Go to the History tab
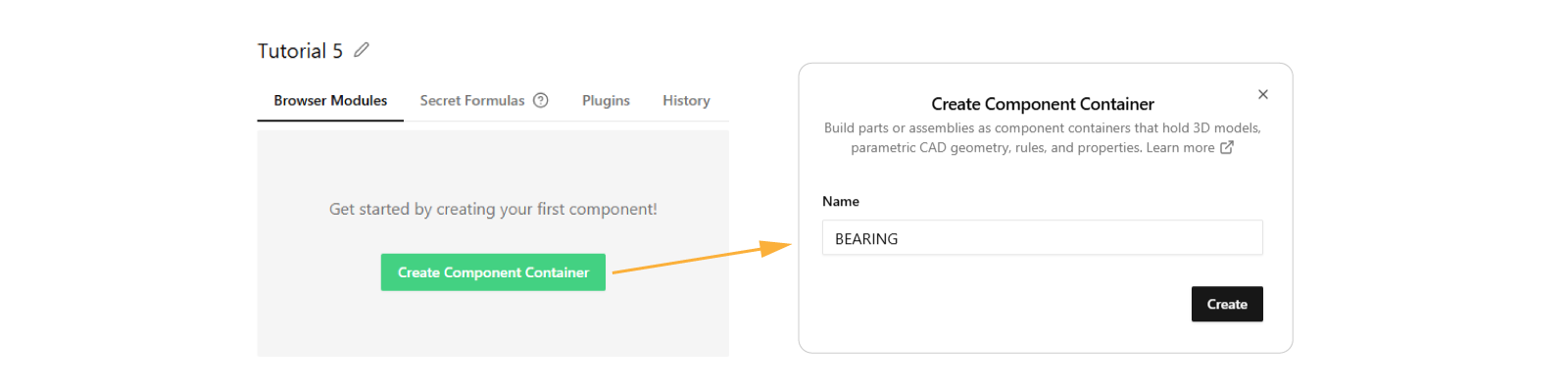The width and height of the screenshot is (1568, 392). coord(686,100)
